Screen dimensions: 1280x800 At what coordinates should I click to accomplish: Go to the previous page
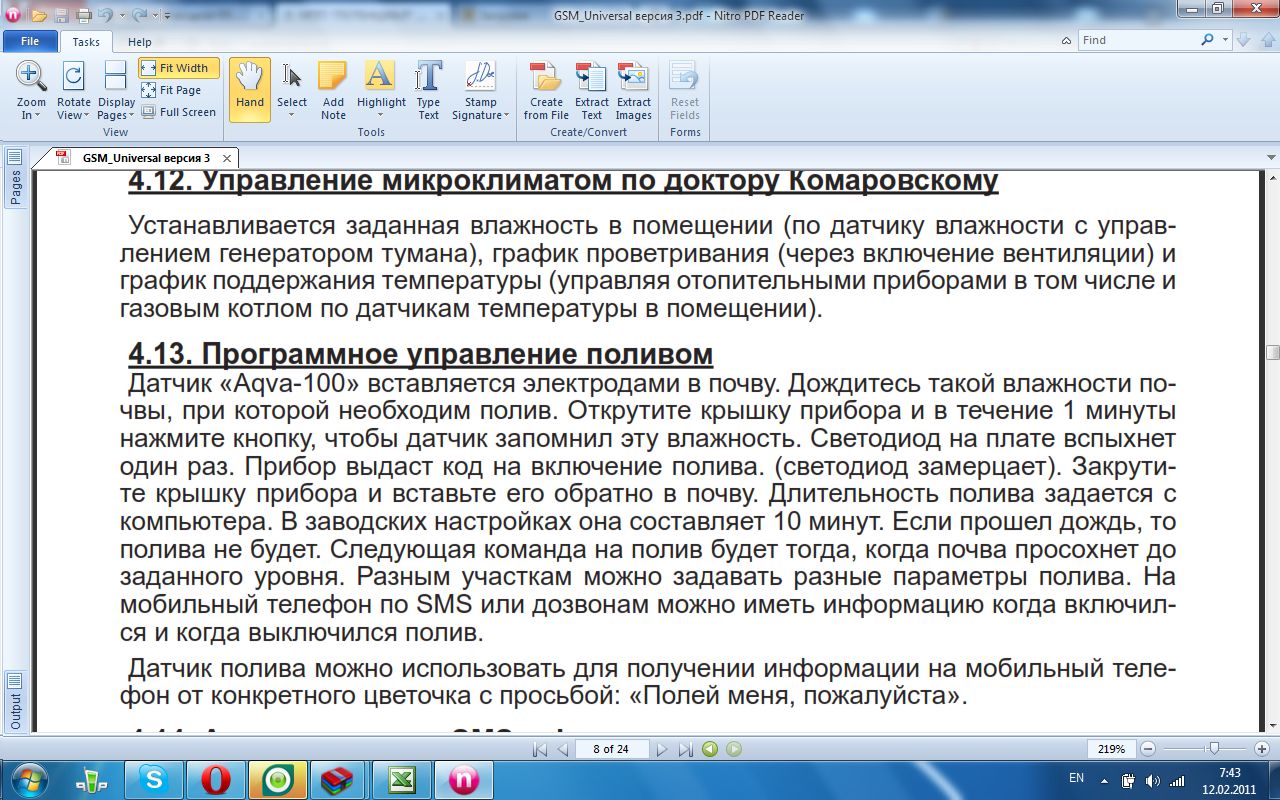click(x=562, y=749)
